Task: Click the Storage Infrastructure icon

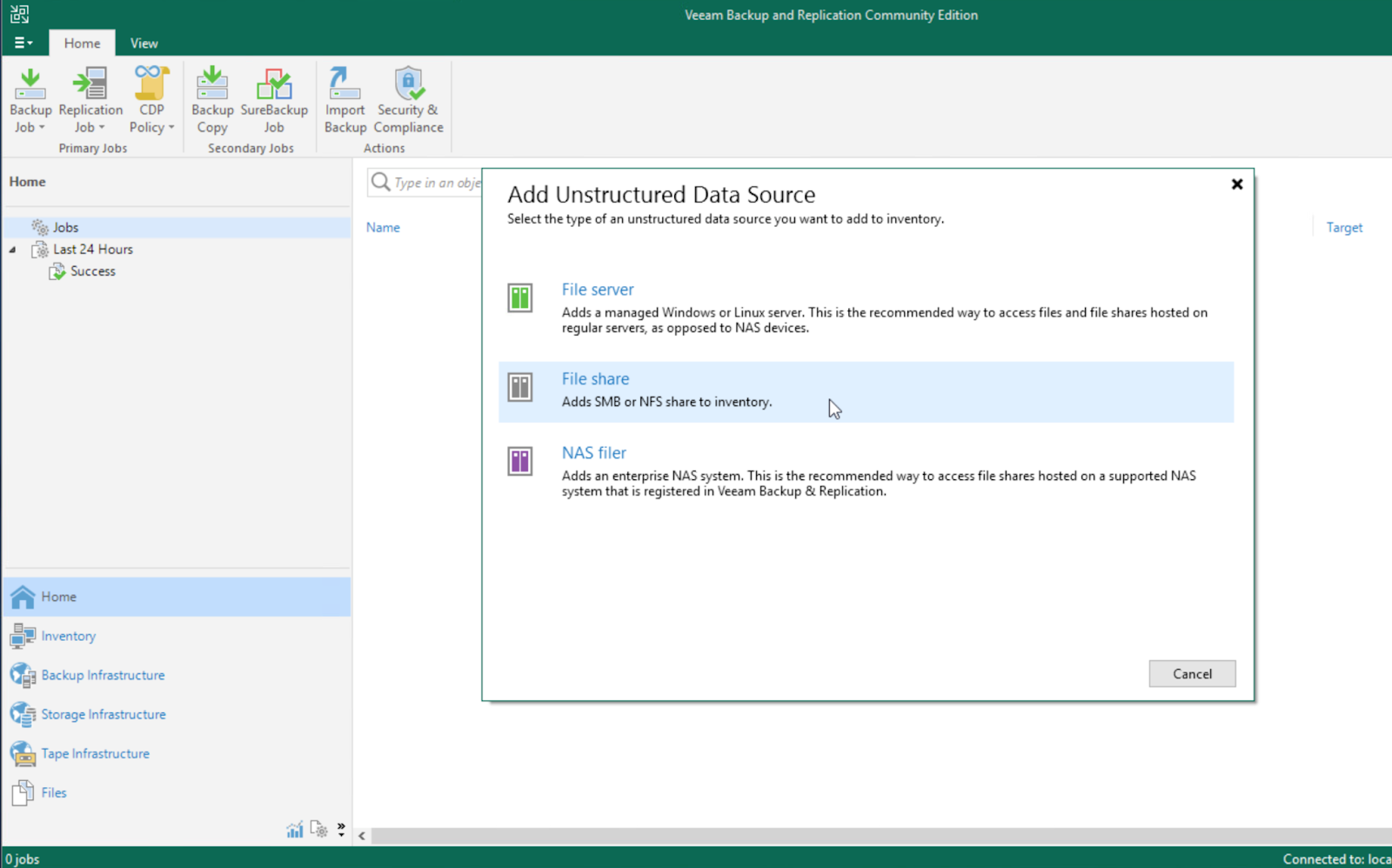Action: click(23, 714)
